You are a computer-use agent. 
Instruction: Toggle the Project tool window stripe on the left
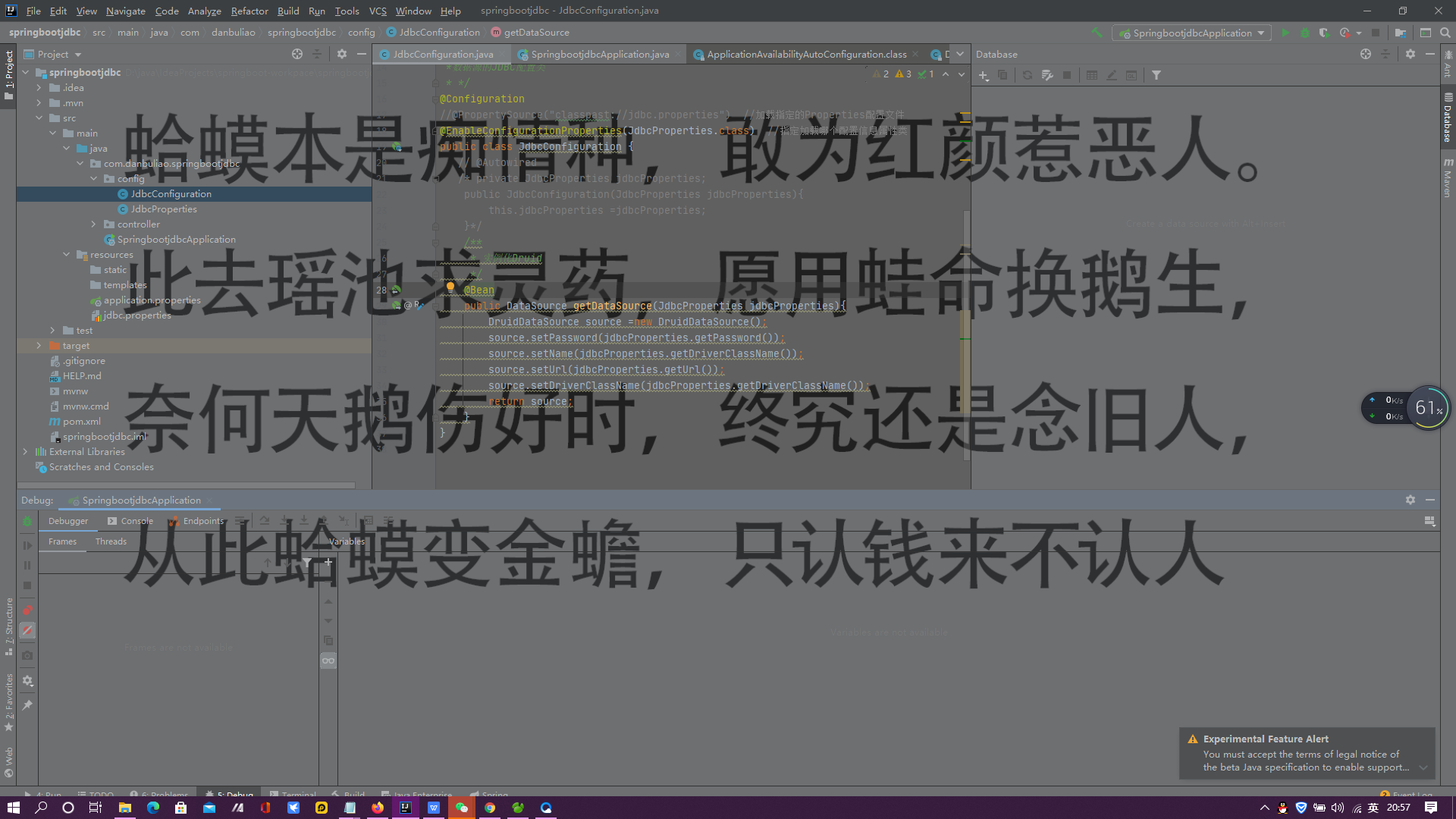coord(8,77)
